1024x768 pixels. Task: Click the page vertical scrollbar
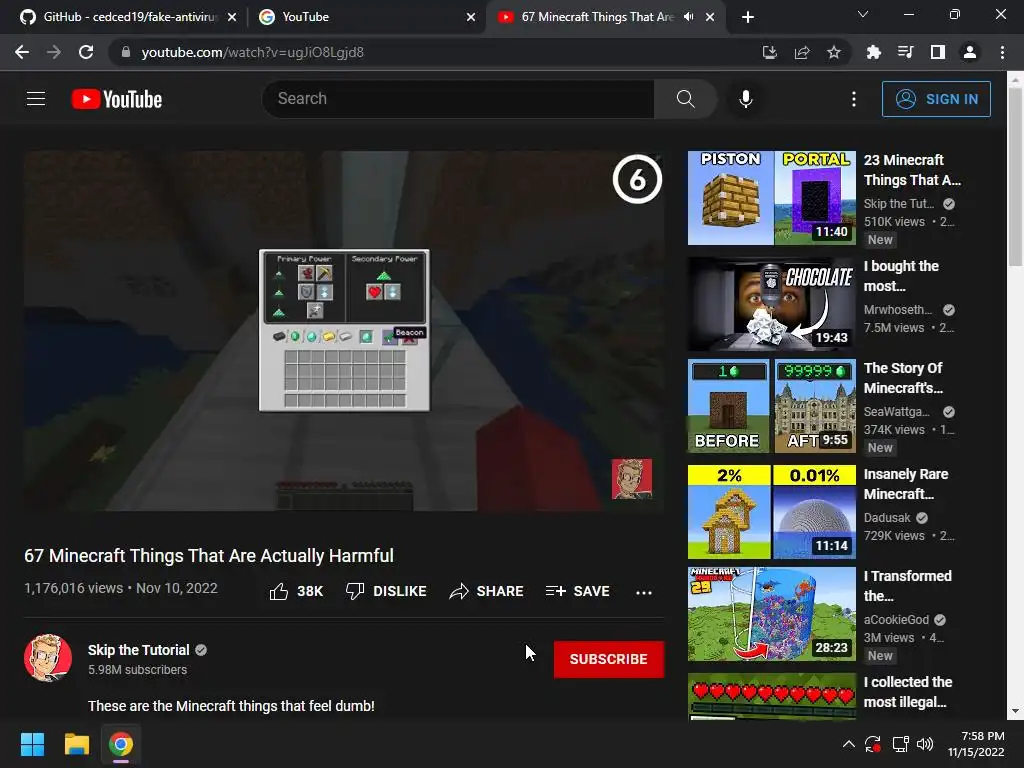pos(1014,178)
